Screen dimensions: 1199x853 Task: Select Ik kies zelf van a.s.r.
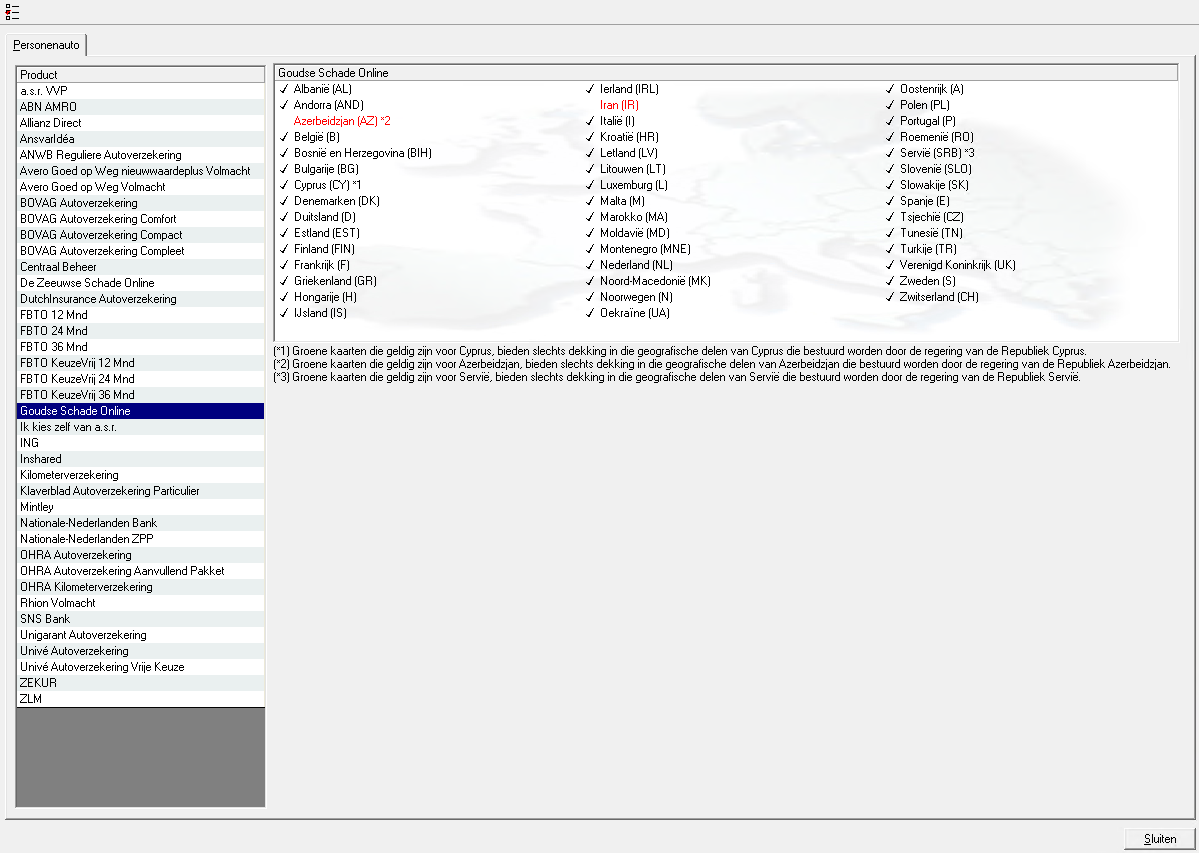pyautogui.click(x=140, y=427)
